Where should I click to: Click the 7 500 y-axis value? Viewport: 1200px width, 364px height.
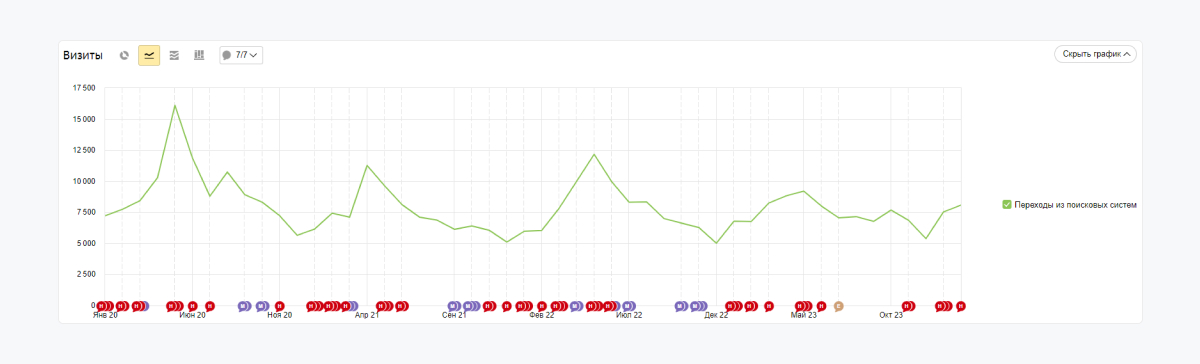click(x=86, y=212)
